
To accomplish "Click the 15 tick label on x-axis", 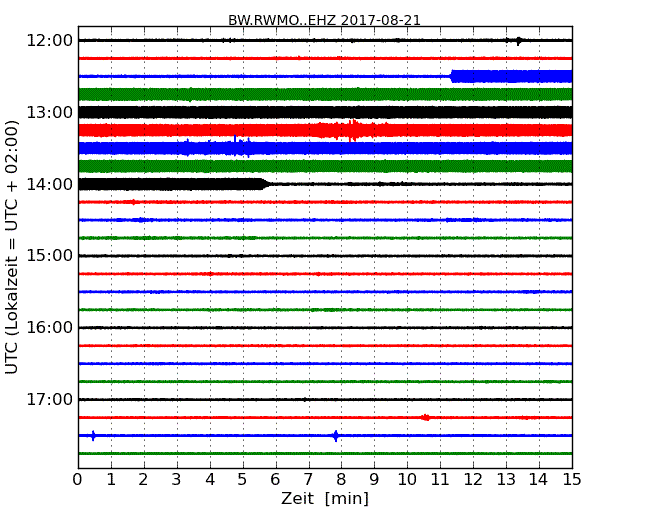I will coord(572,480).
